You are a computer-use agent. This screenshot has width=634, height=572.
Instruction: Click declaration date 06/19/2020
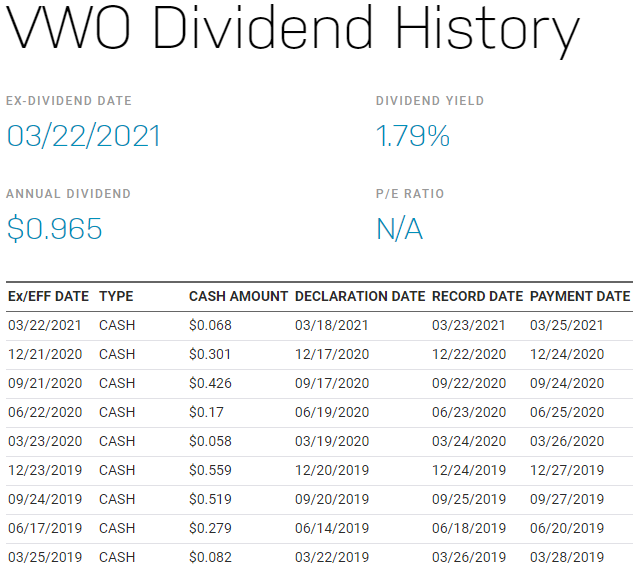click(332, 412)
